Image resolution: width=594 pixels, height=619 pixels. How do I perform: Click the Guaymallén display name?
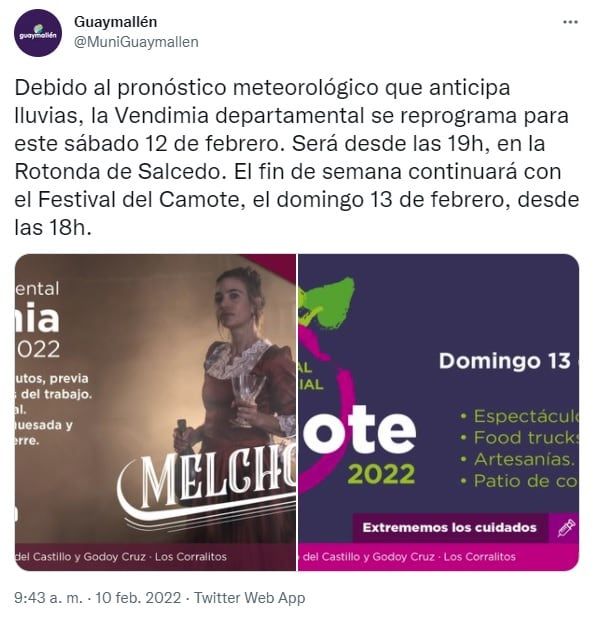[115, 22]
